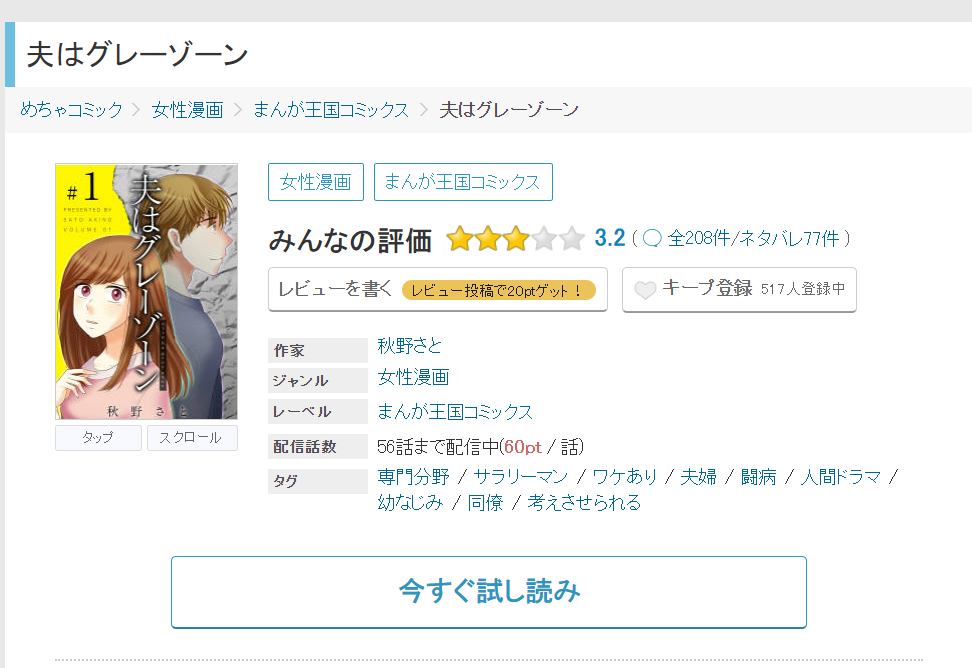This screenshot has width=972, height=668.
Task: Click レビューを書く button
Action: 438,289
